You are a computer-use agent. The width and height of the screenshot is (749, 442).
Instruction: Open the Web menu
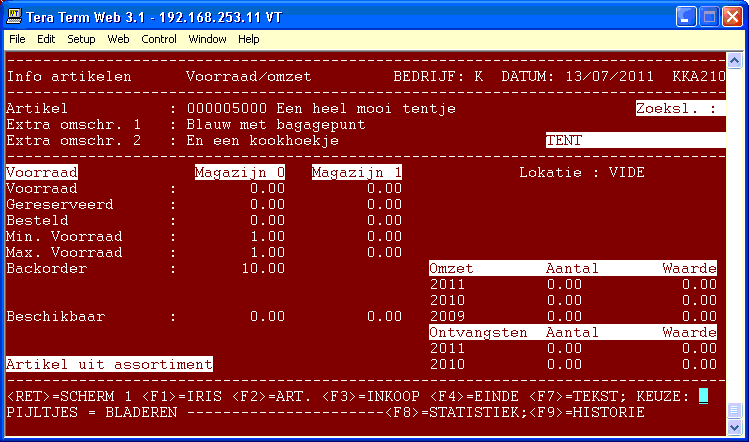click(x=118, y=39)
